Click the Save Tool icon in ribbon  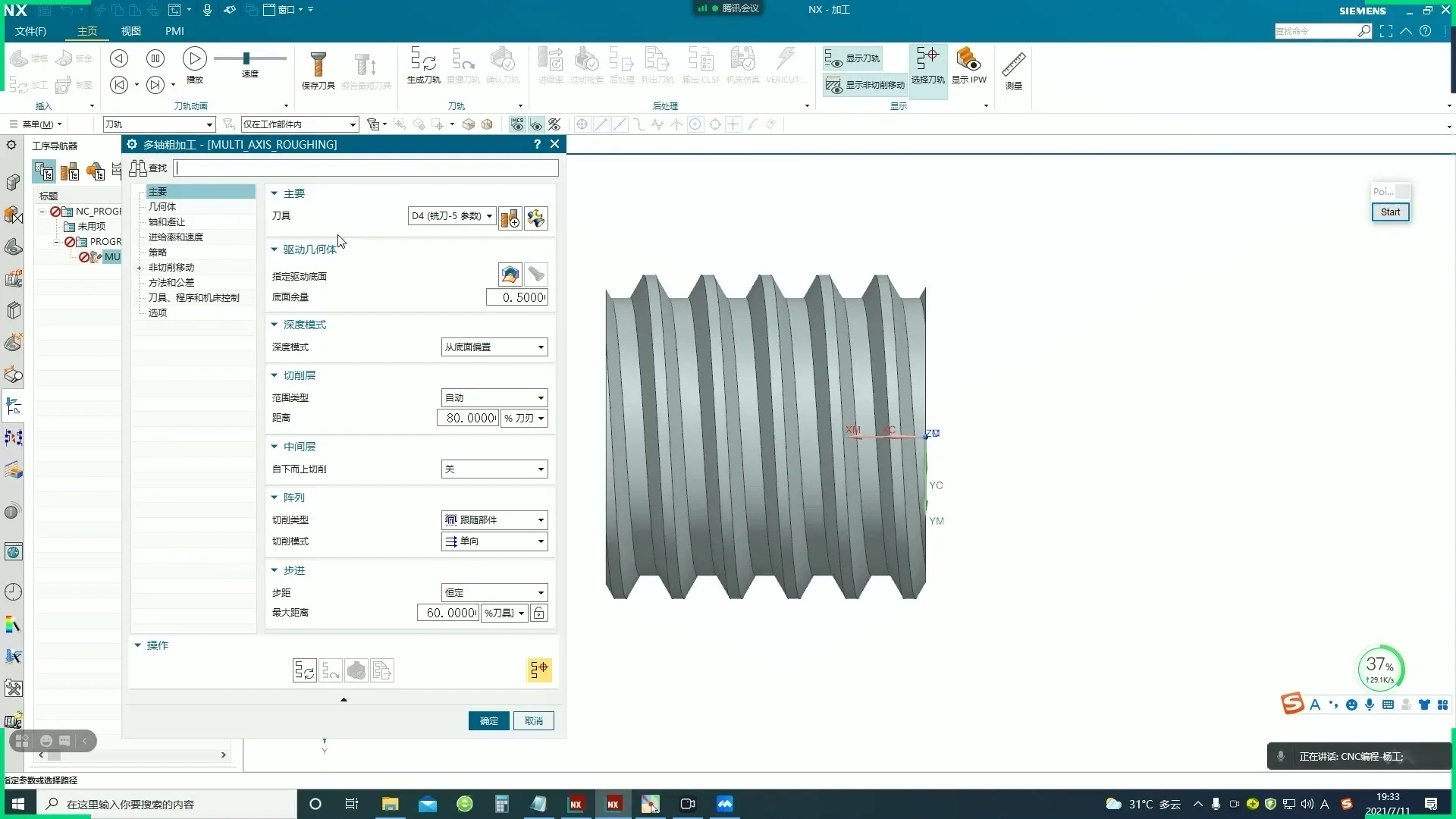click(x=318, y=67)
